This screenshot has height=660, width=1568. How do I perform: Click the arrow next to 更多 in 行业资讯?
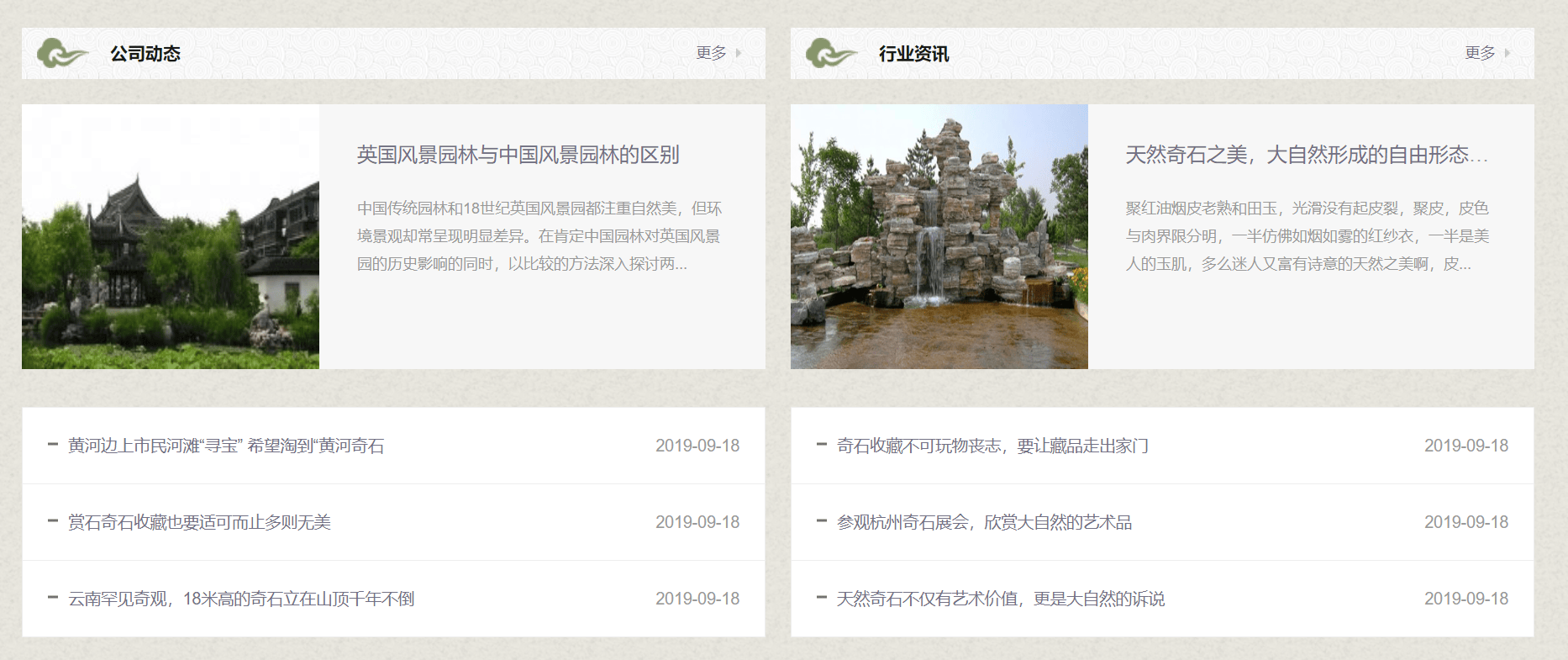(x=1507, y=53)
